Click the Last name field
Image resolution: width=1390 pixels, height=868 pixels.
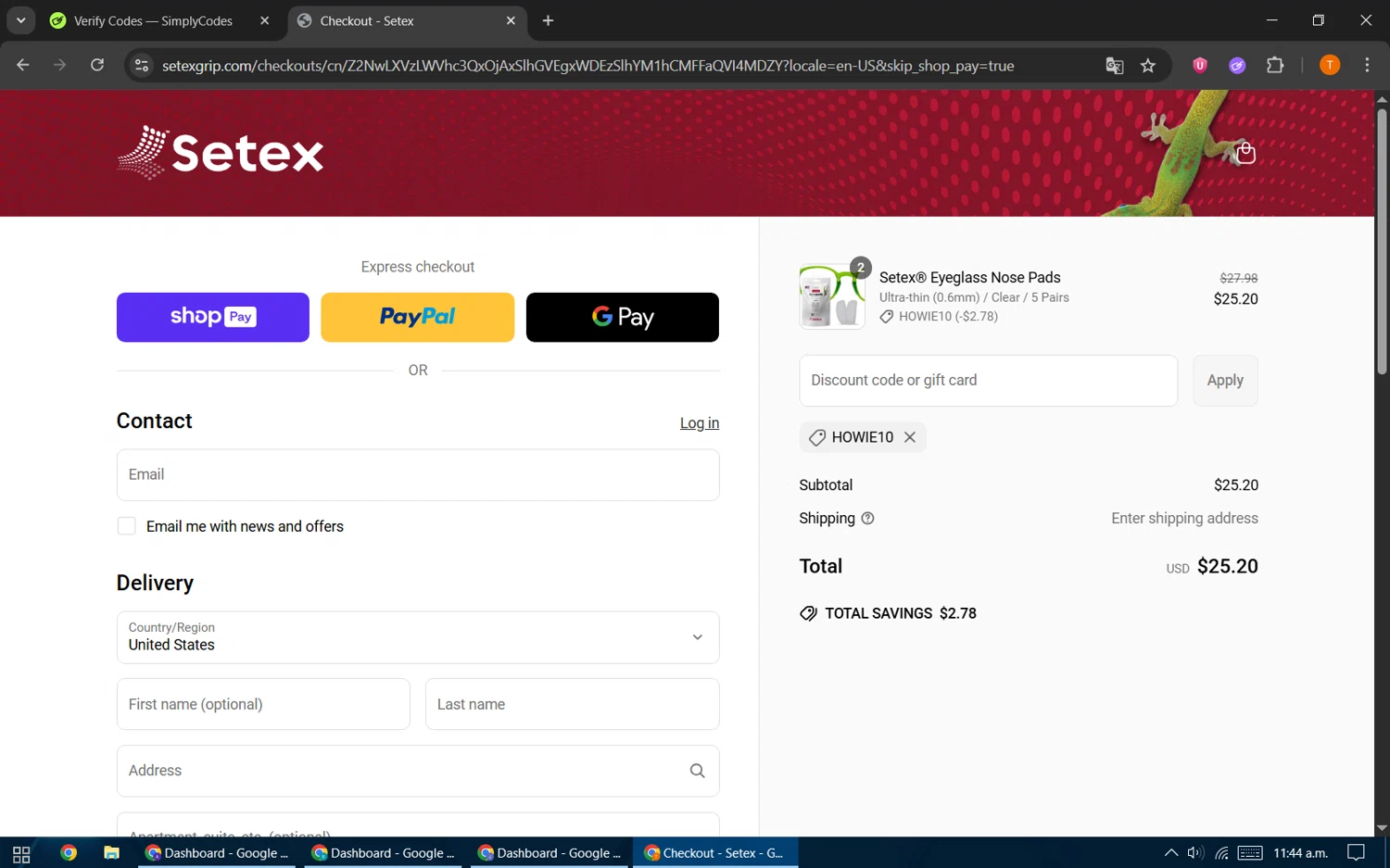(x=573, y=704)
